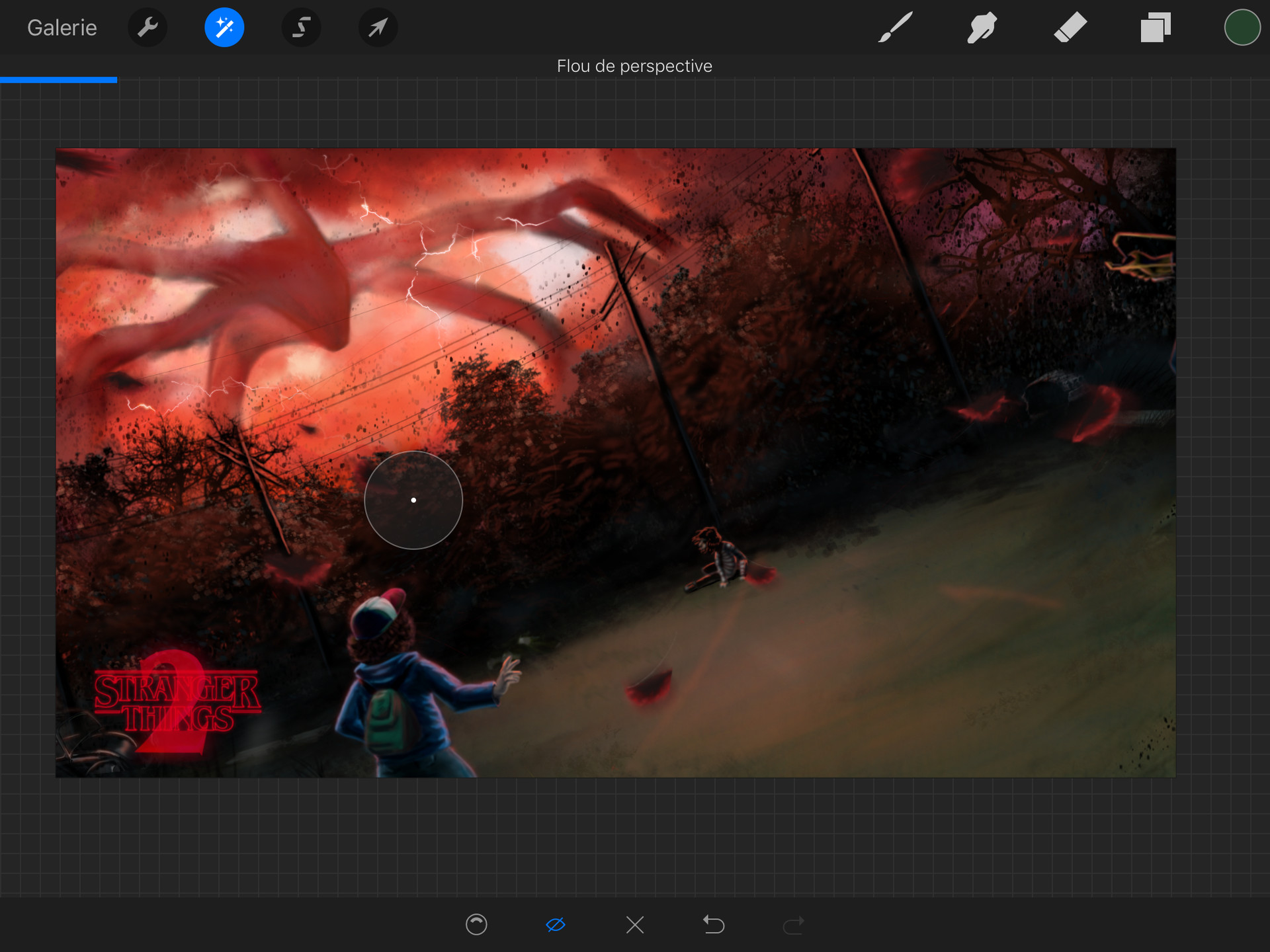Image resolution: width=1270 pixels, height=952 pixels.
Task: Undo the last blur adjustment
Action: tap(714, 924)
